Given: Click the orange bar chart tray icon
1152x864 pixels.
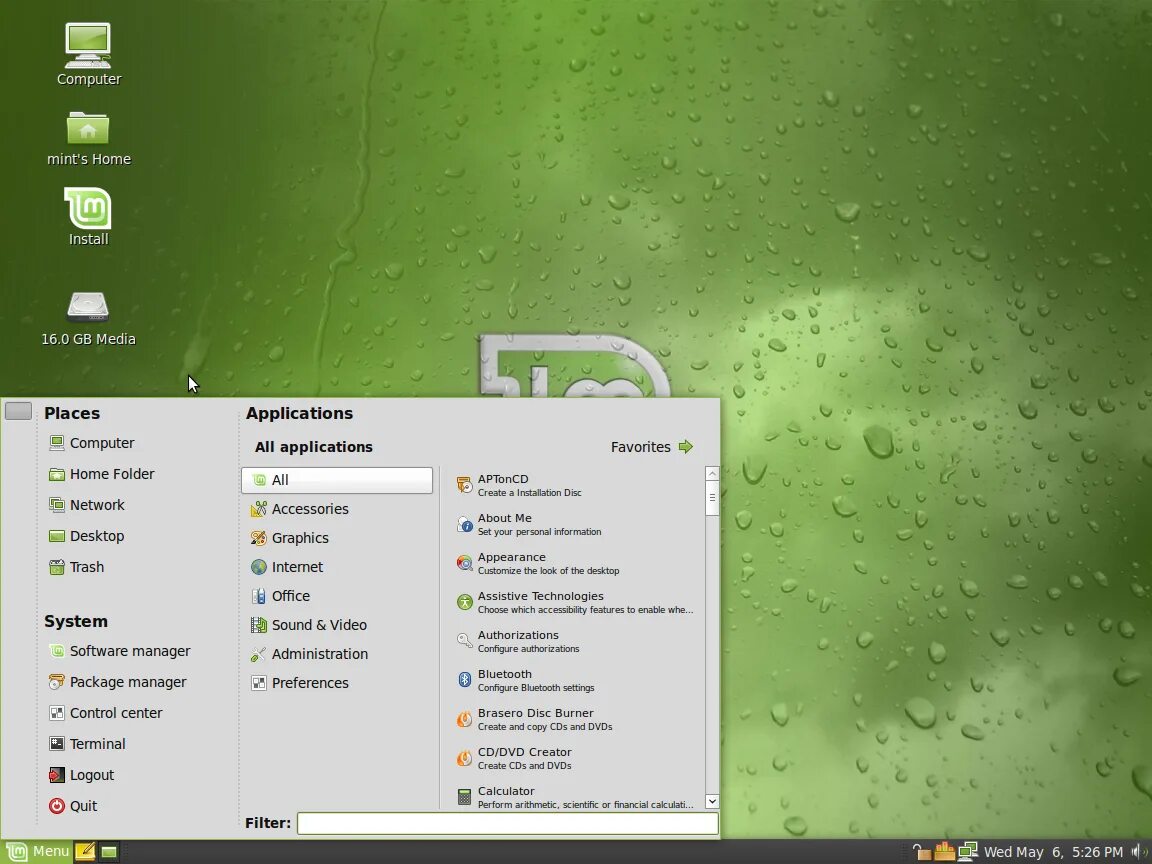Looking at the screenshot, I should click(x=945, y=852).
